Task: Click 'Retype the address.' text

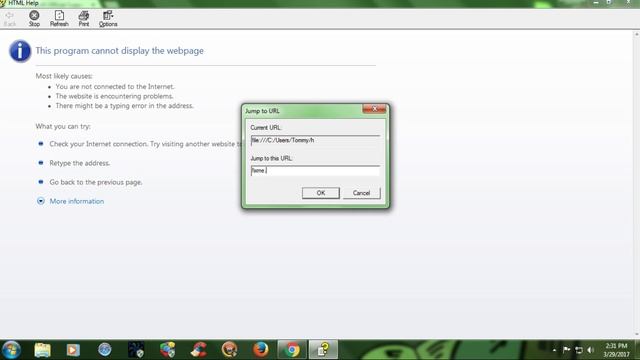Action: 80,163
